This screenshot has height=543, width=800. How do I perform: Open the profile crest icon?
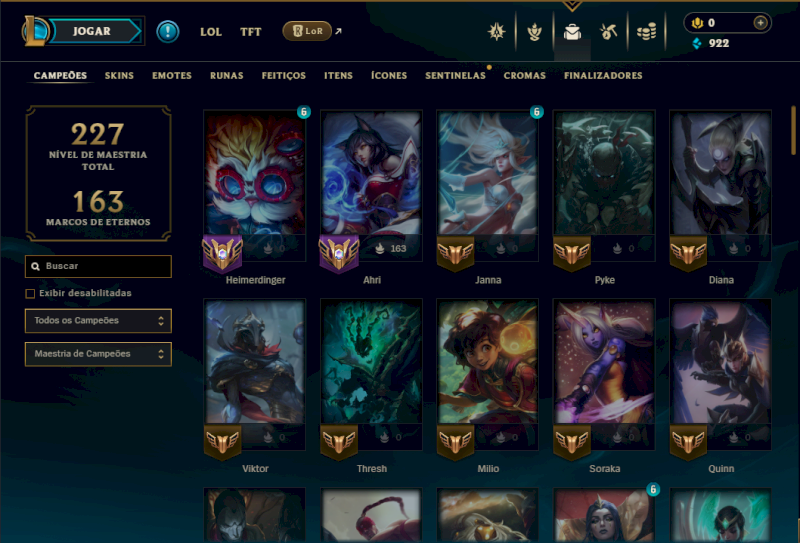496,32
